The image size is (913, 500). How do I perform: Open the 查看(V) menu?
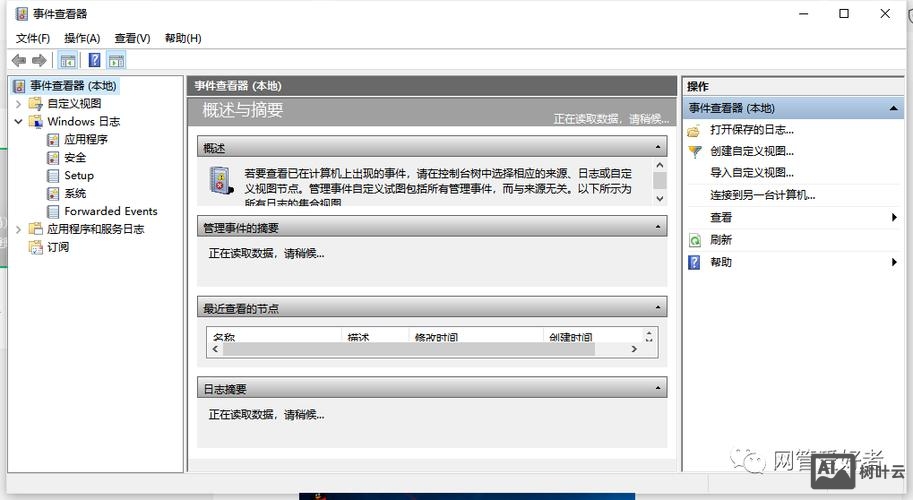click(132, 38)
